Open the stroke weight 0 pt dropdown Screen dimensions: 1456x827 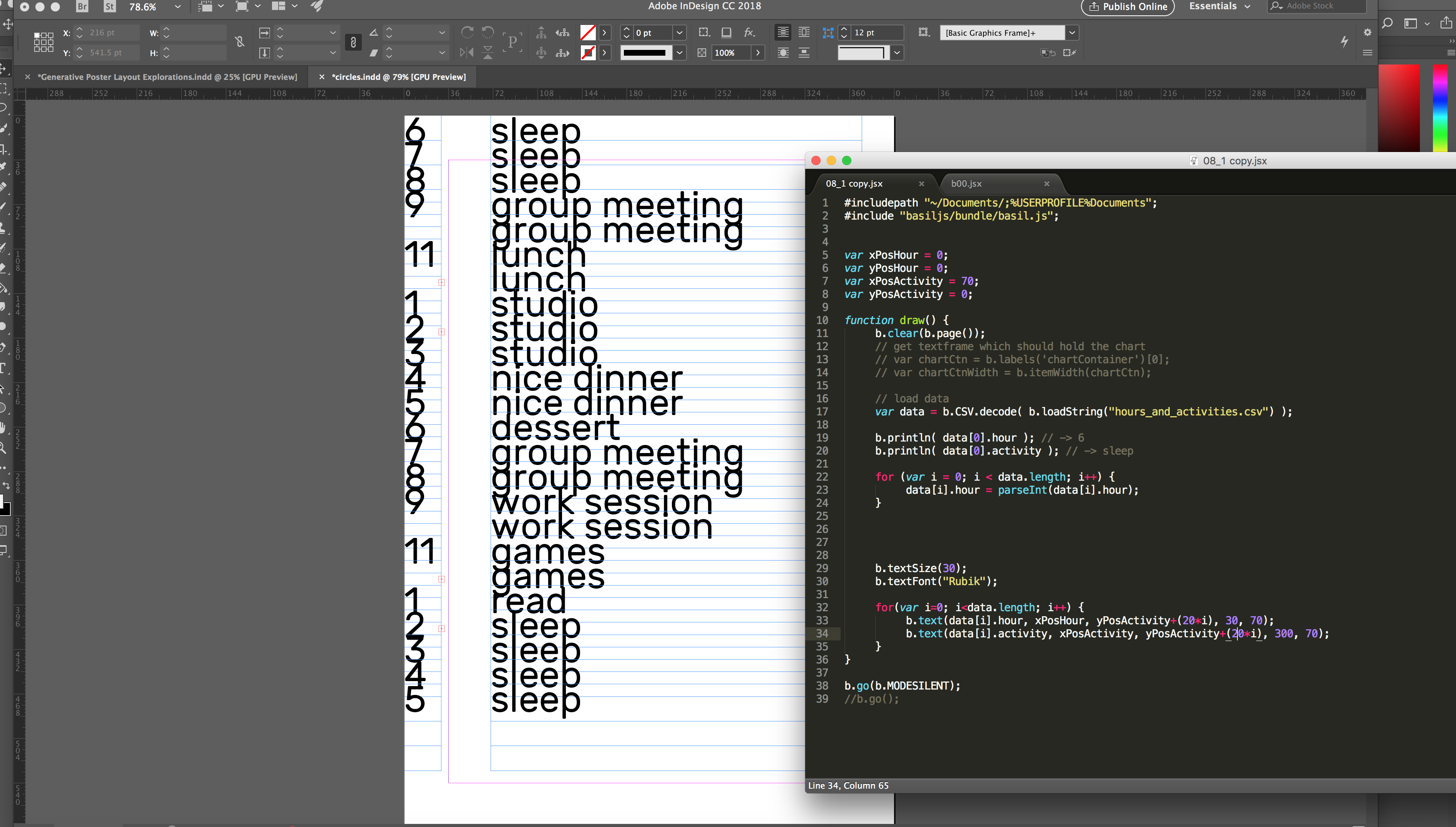tap(679, 33)
